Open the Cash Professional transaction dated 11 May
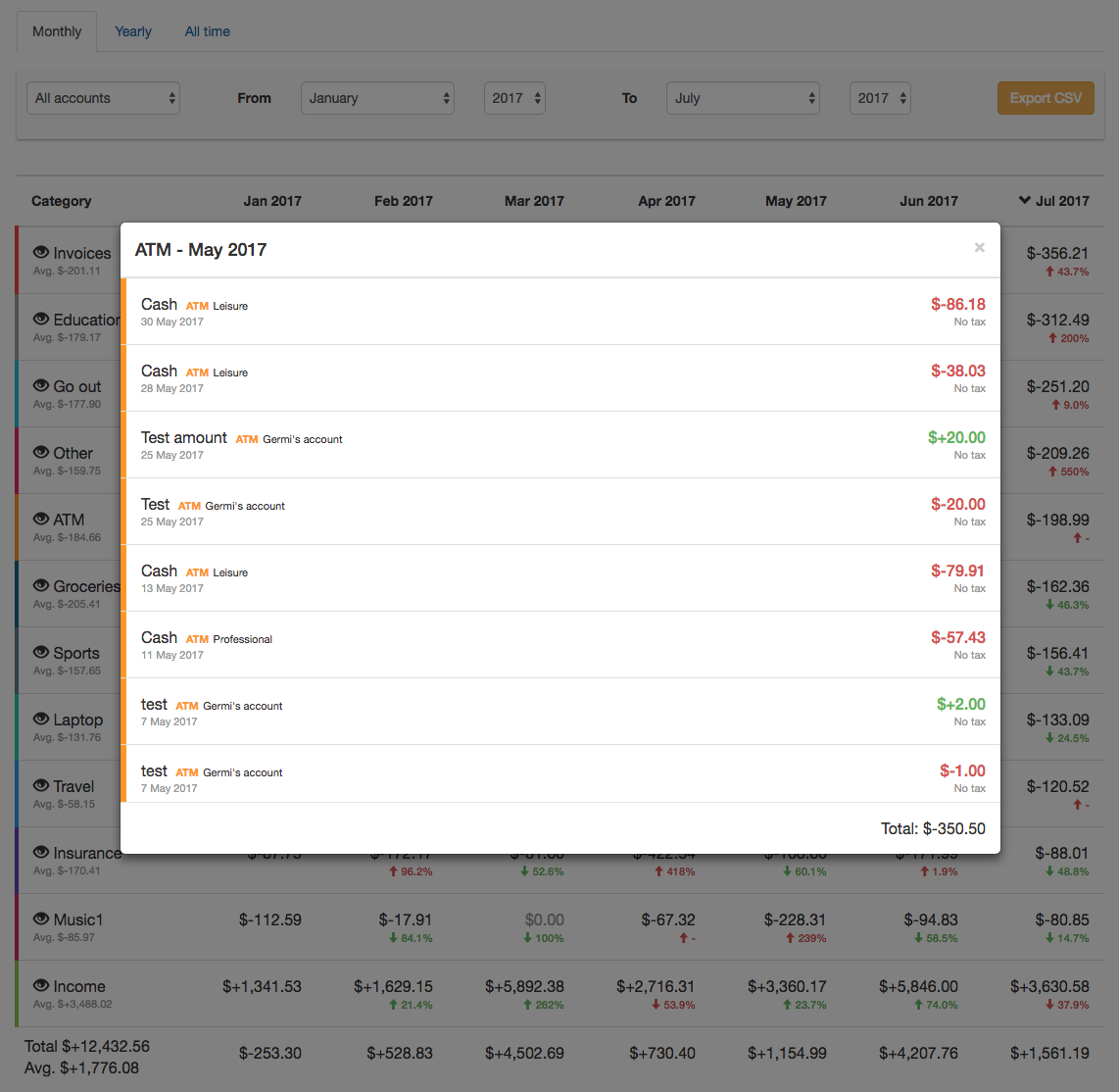The height and width of the screenshot is (1092, 1119). point(560,644)
